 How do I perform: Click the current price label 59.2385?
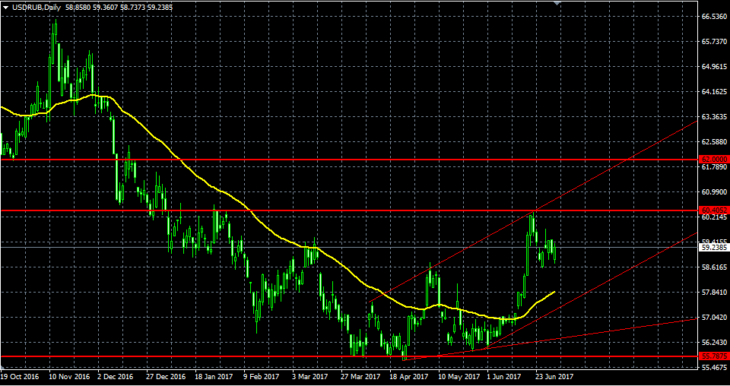point(713,247)
